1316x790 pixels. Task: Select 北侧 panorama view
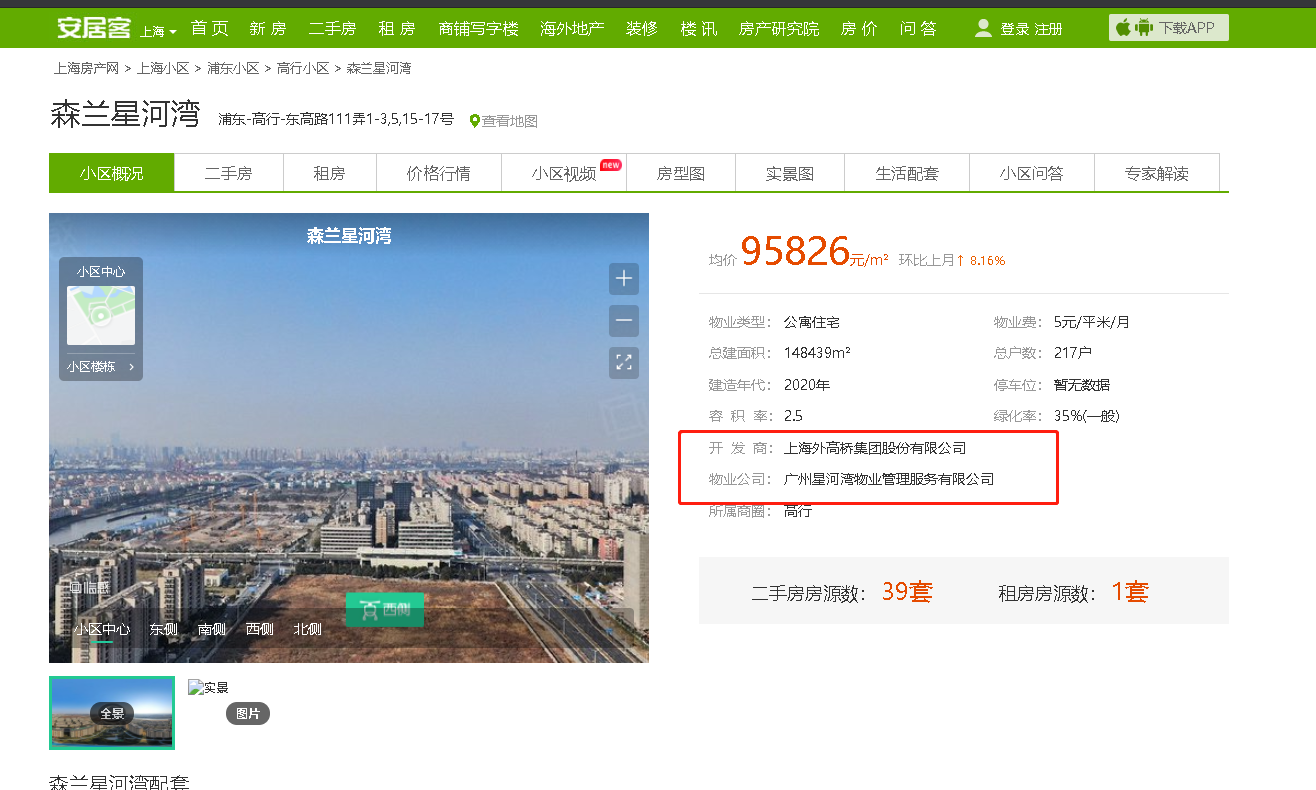(x=308, y=629)
